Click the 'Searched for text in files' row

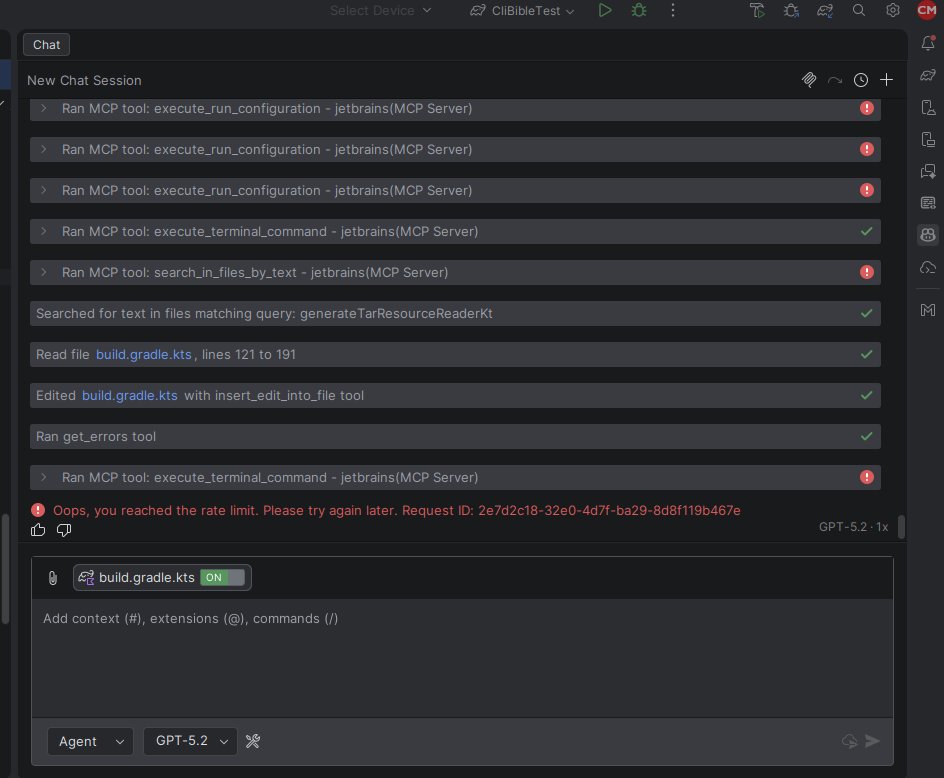coord(455,314)
